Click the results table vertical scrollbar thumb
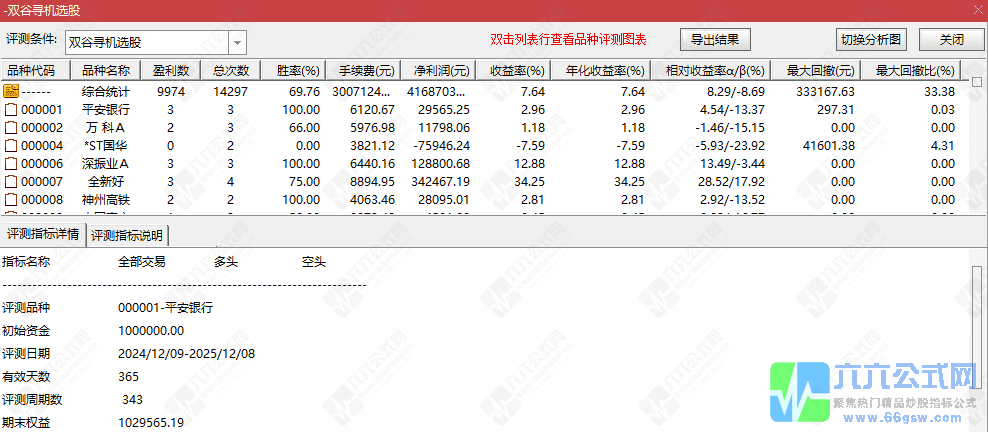Image resolution: width=988 pixels, height=432 pixels. click(977, 82)
